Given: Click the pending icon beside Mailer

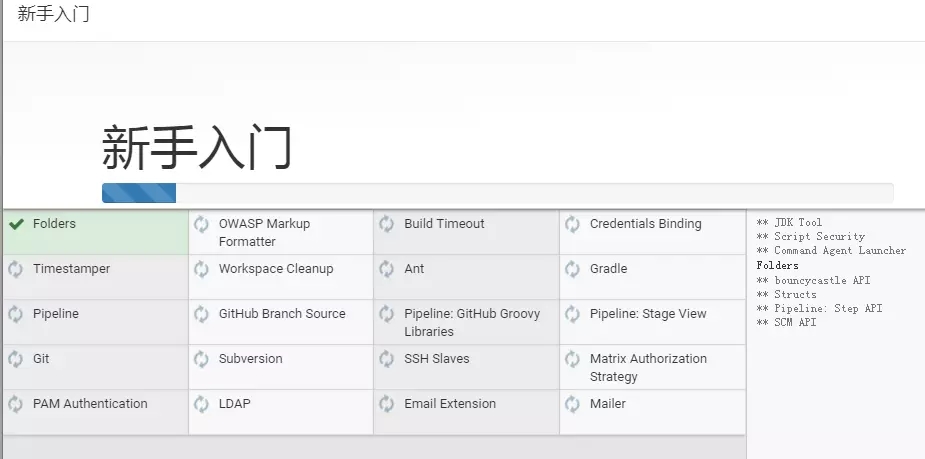Looking at the screenshot, I should [x=572, y=404].
